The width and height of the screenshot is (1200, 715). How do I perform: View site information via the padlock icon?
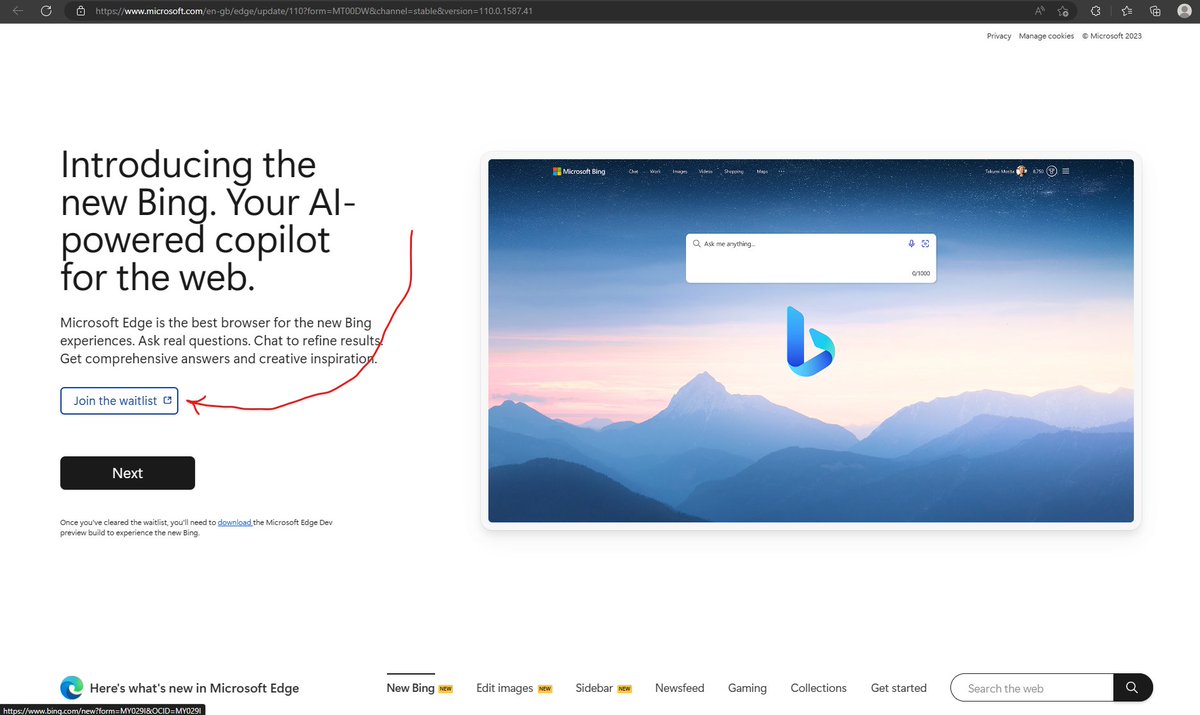(x=81, y=10)
